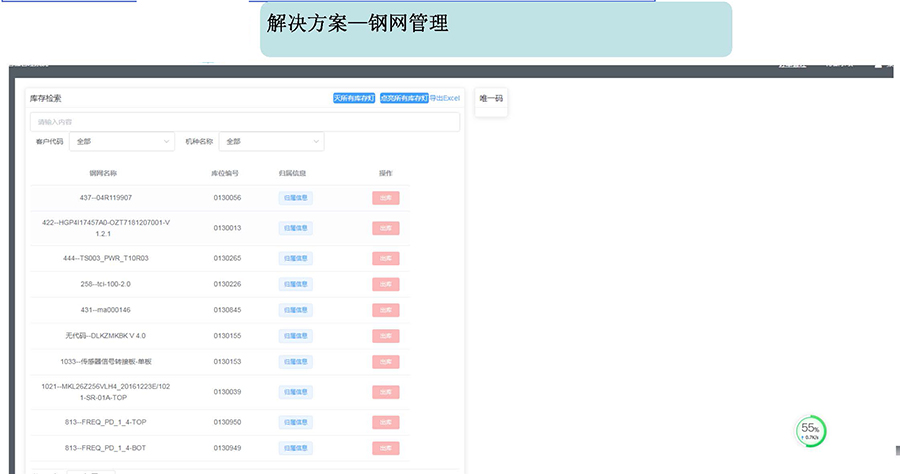Click the search input field under 库存检索
The image size is (900, 474).
[x=244, y=122]
